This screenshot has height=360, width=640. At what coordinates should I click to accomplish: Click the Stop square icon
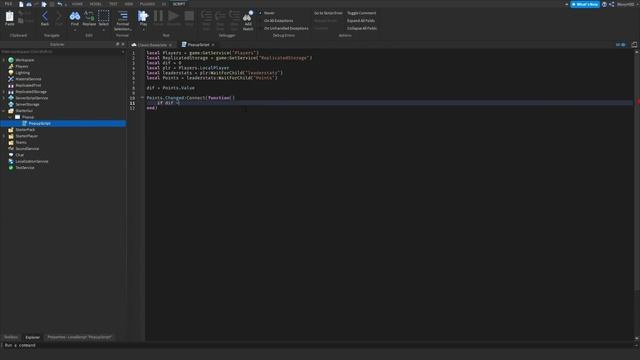189,16
